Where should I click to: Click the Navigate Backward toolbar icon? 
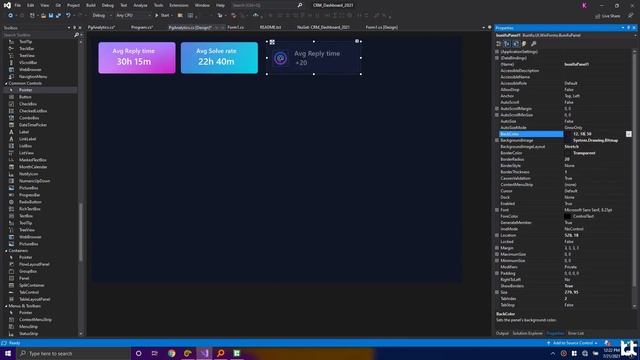pos(10,16)
